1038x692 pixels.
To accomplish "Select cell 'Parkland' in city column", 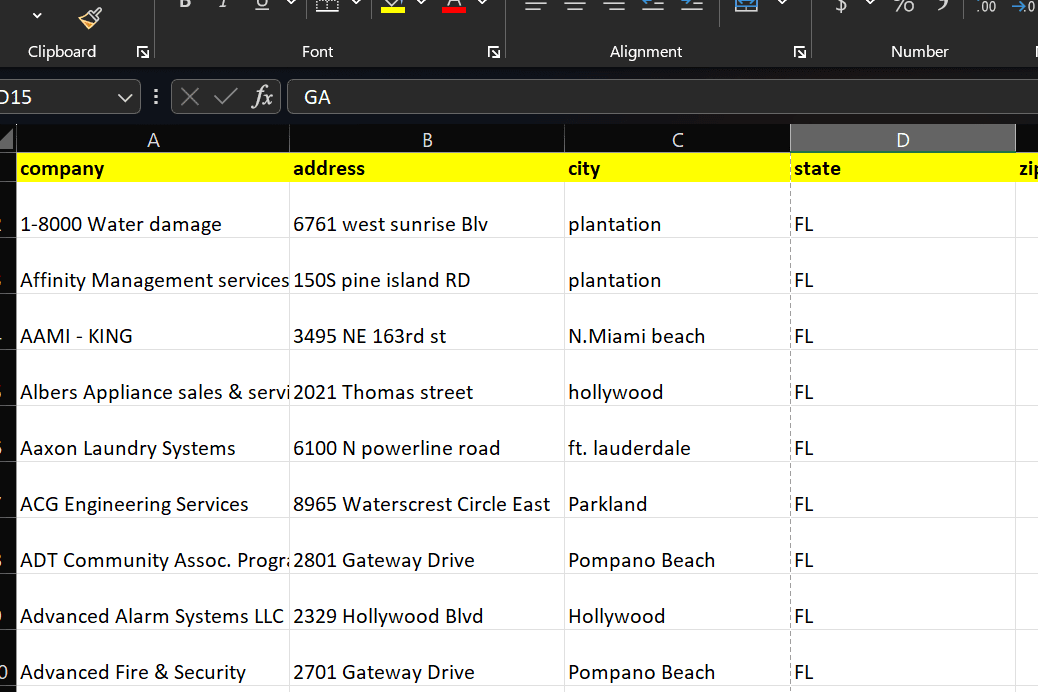I will click(677, 490).
